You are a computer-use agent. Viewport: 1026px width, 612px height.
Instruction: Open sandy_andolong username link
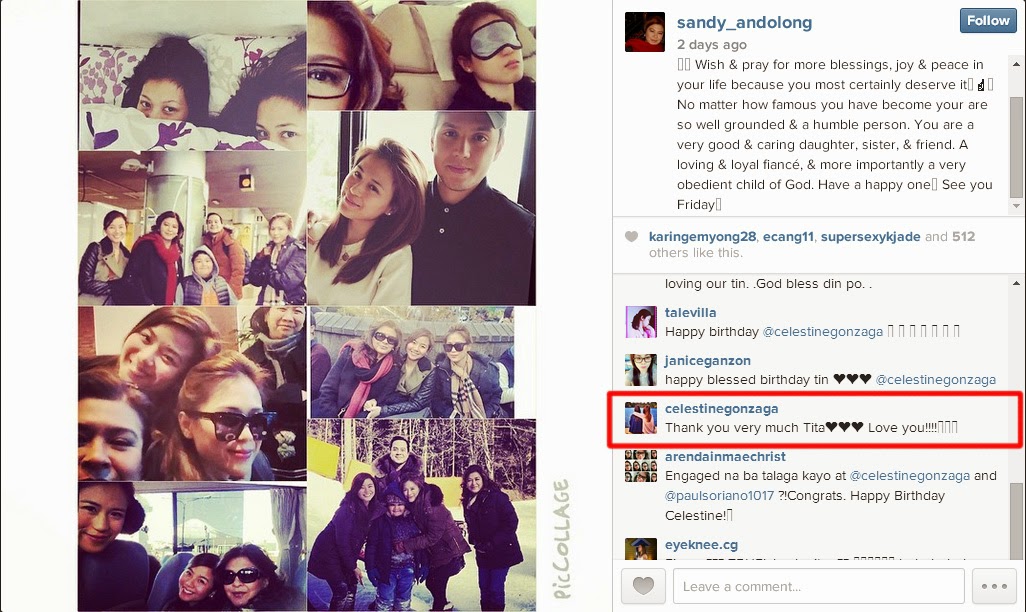point(744,22)
